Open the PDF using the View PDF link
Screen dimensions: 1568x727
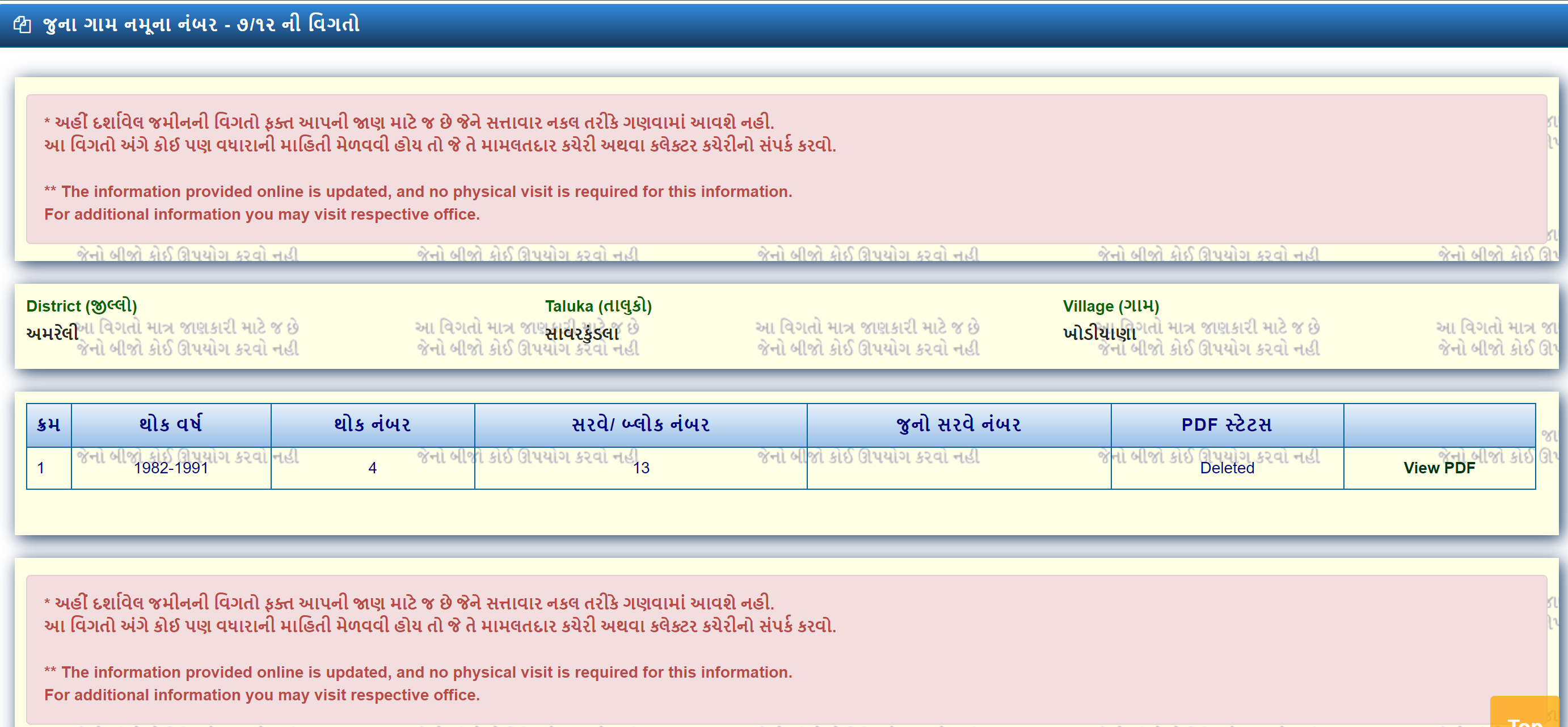(1439, 468)
